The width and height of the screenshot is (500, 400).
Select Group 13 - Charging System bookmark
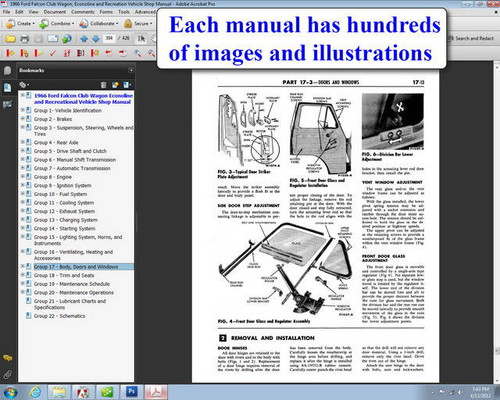click(x=66, y=220)
